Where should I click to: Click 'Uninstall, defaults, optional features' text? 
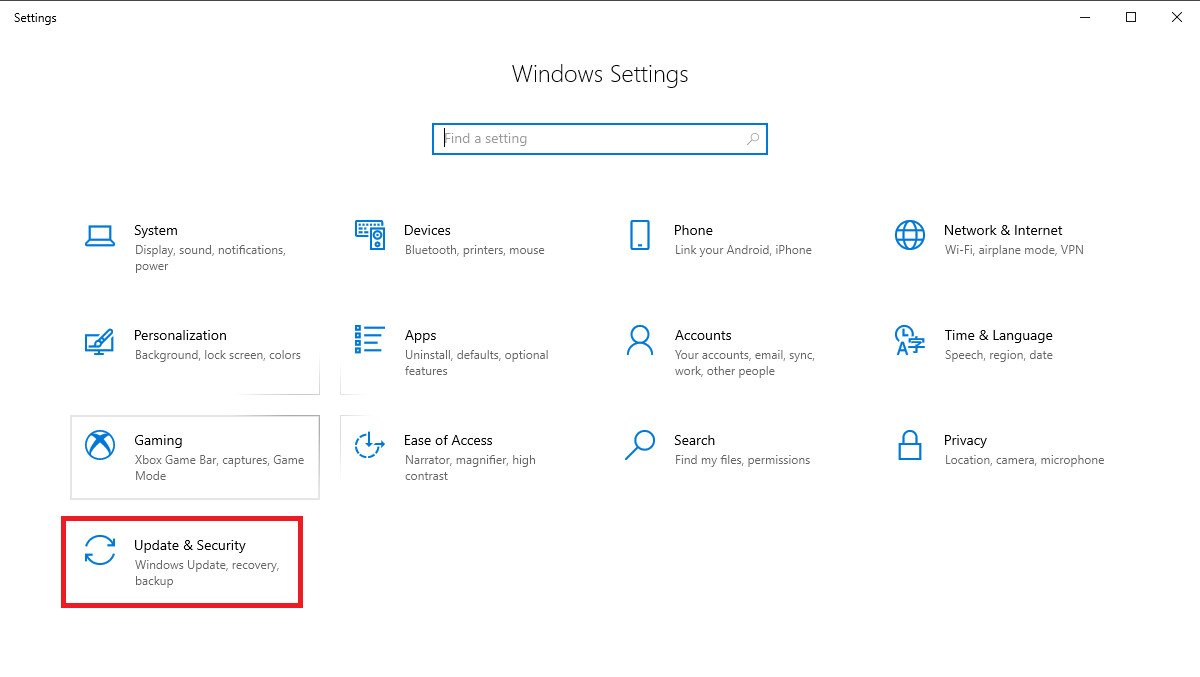click(x=477, y=363)
